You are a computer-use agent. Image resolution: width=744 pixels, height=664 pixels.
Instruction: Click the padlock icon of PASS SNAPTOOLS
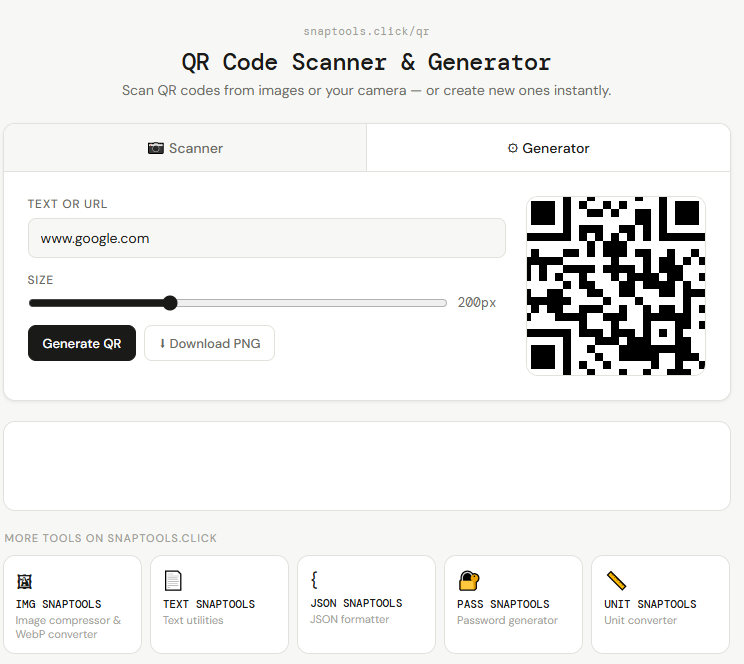coord(469,580)
